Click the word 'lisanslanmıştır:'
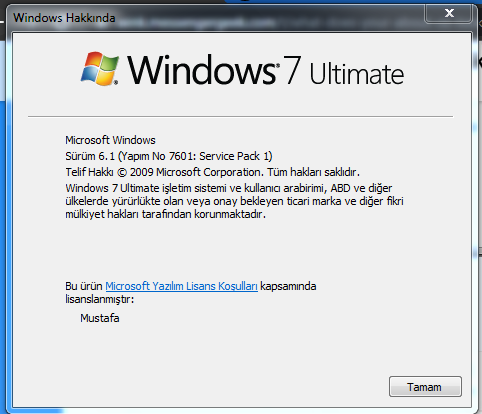Screen dimensions: 482x414 click(99, 299)
